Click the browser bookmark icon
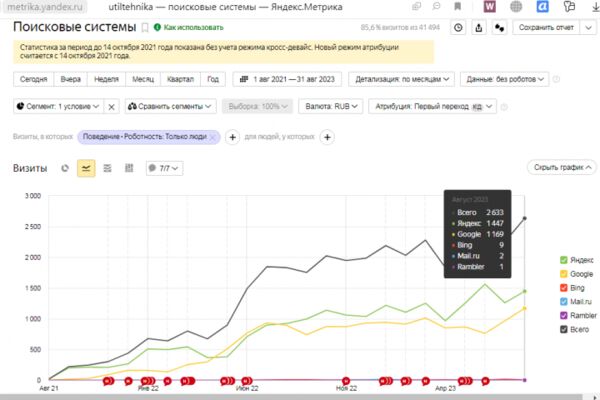Viewport: 600px width, 400px height. point(457,7)
